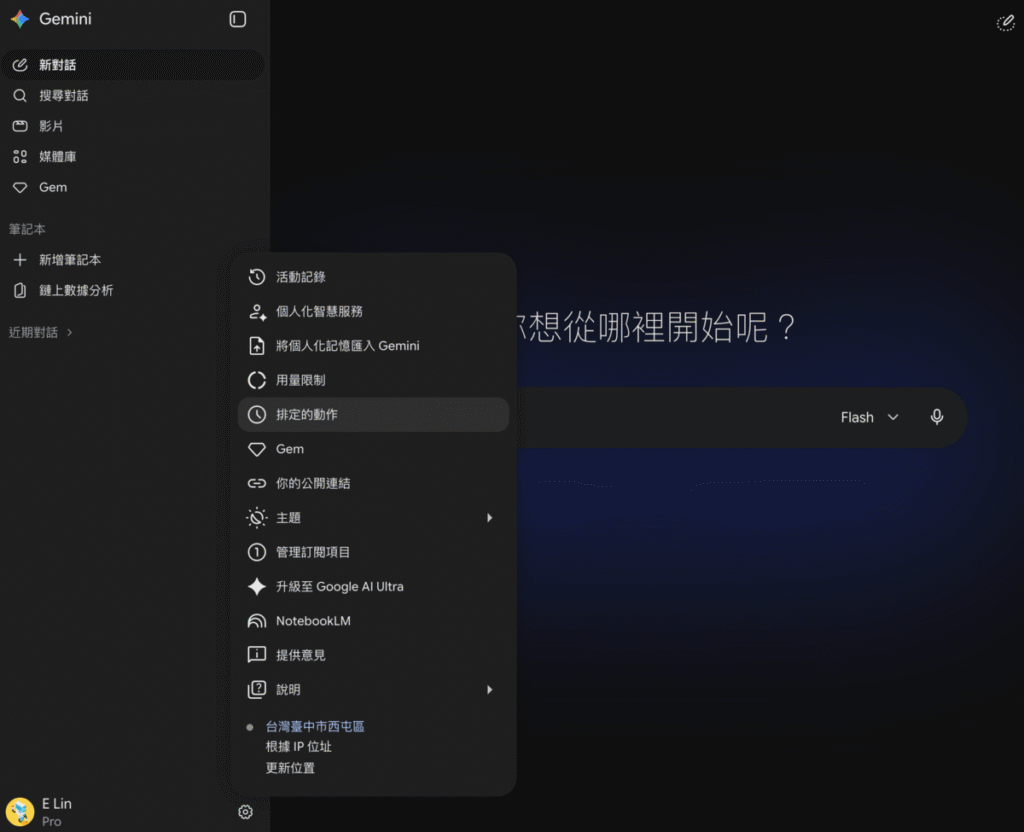This screenshot has height=832, width=1024.
Task: Click the clock icon for 排定的動作
Action: 257,415
